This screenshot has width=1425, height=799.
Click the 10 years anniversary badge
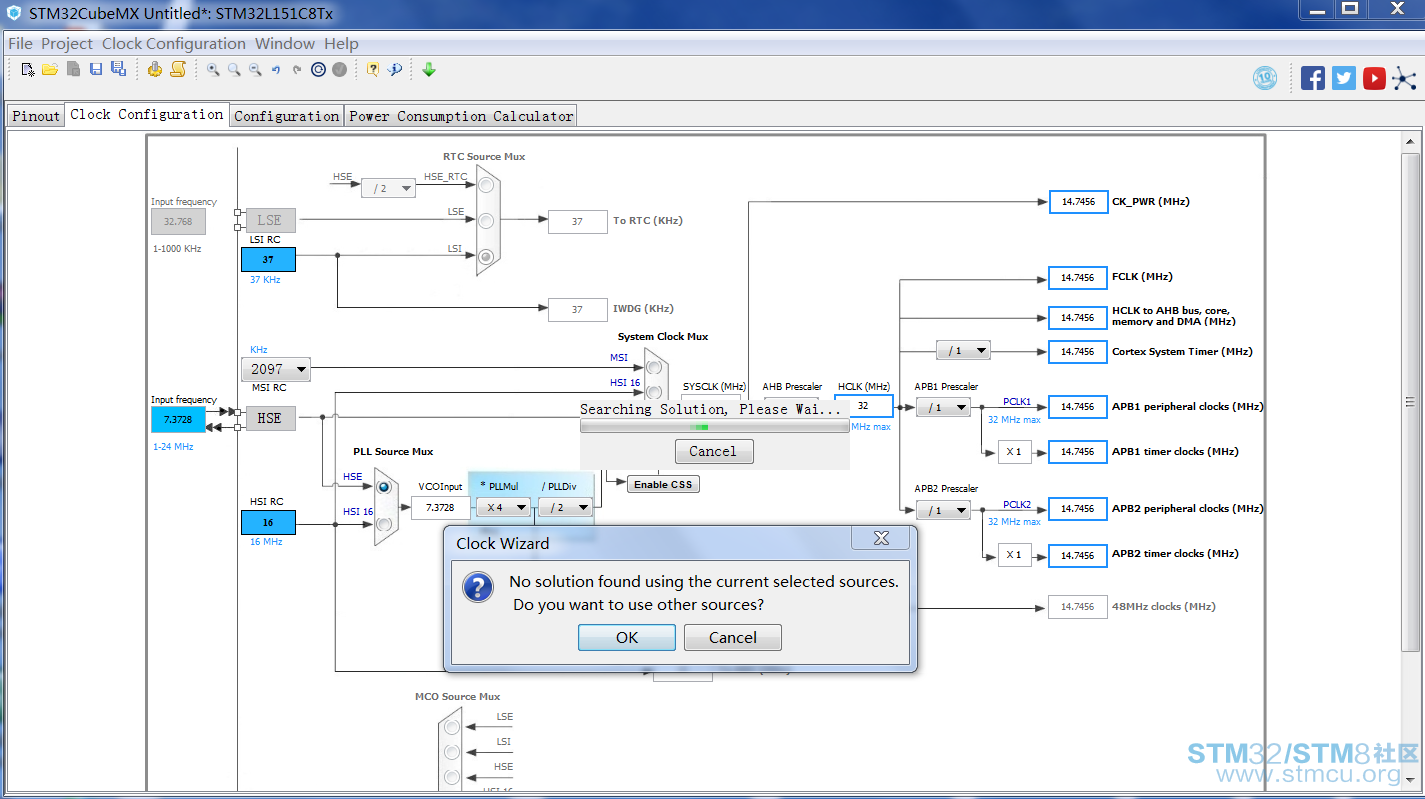1265,78
